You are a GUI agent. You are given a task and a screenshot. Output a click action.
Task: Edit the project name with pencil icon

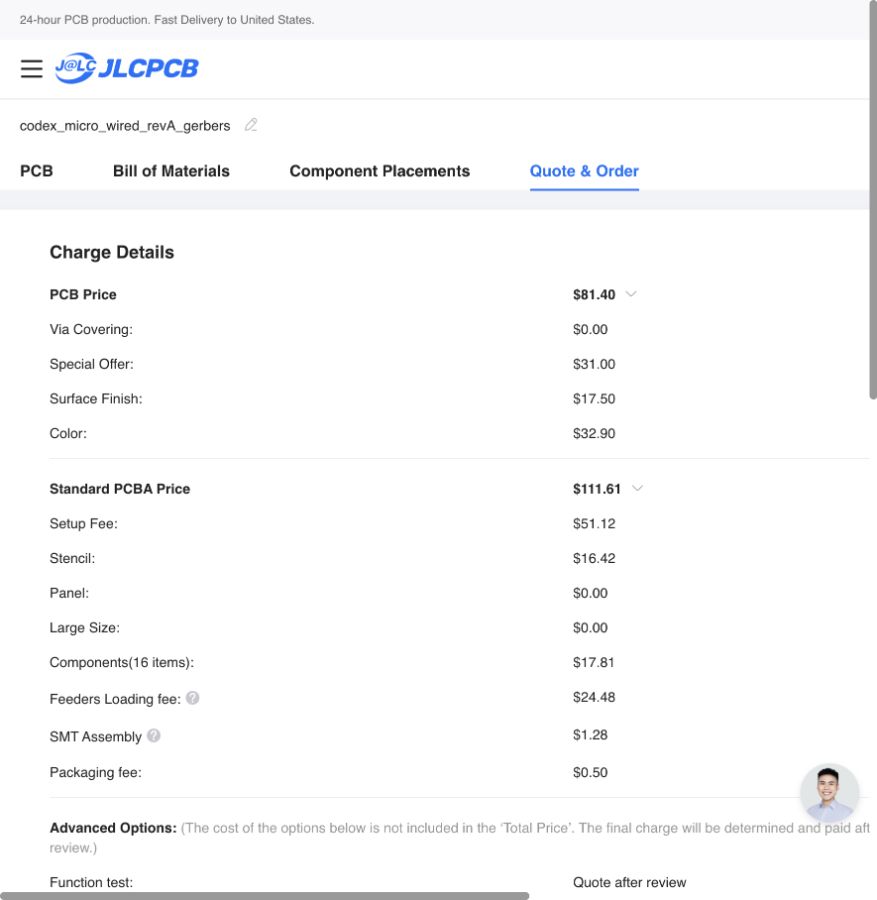251,125
